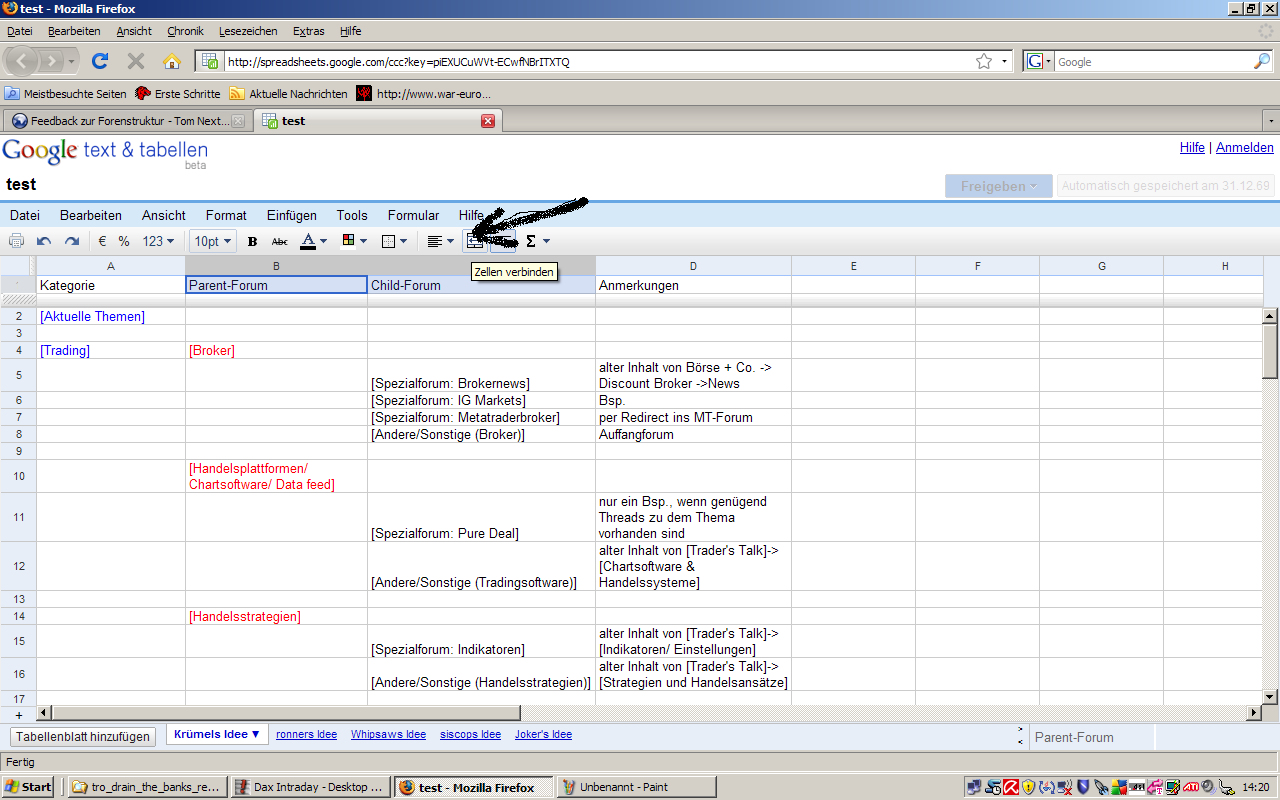The height and width of the screenshot is (800, 1280).
Task: Toggle strikethrough formatting
Action: [280, 241]
